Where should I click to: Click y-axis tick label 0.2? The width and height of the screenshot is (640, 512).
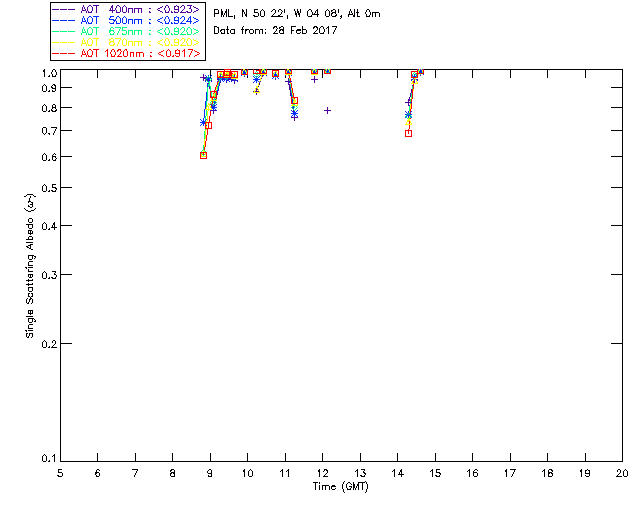(x=49, y=344)
